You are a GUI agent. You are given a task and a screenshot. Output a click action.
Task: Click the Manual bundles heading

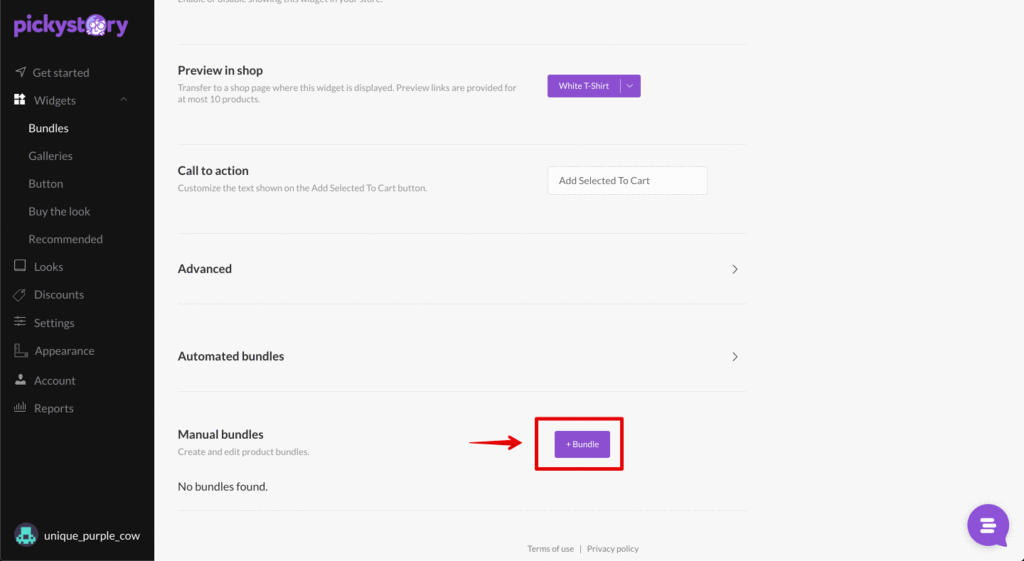click(x=221, y=434)
